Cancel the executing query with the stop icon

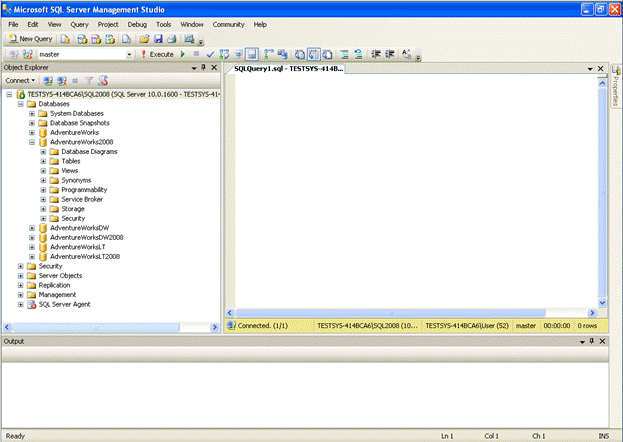pyautogui.click(x=196, y=54)
